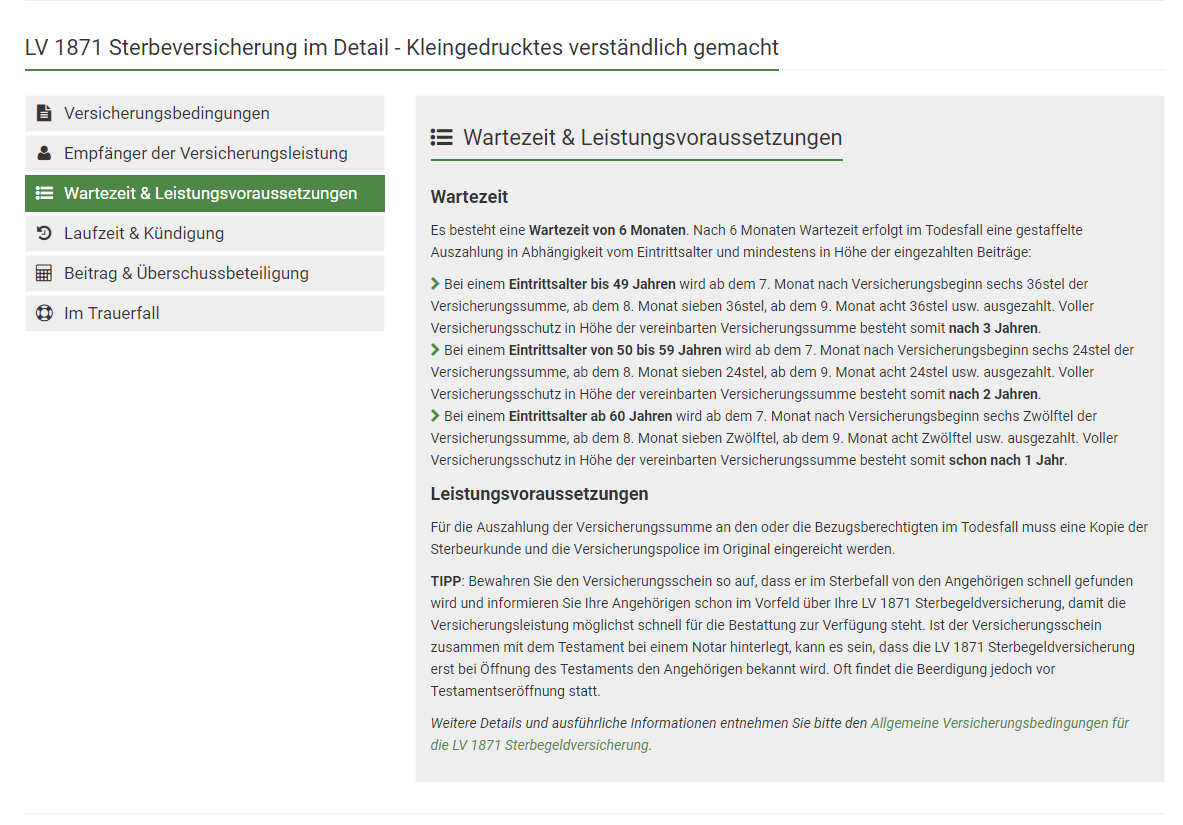
Task: Click the sentence starting 'Für die Auszahlung der Versicherungssumme'
Action: click(x=789, y=538)
